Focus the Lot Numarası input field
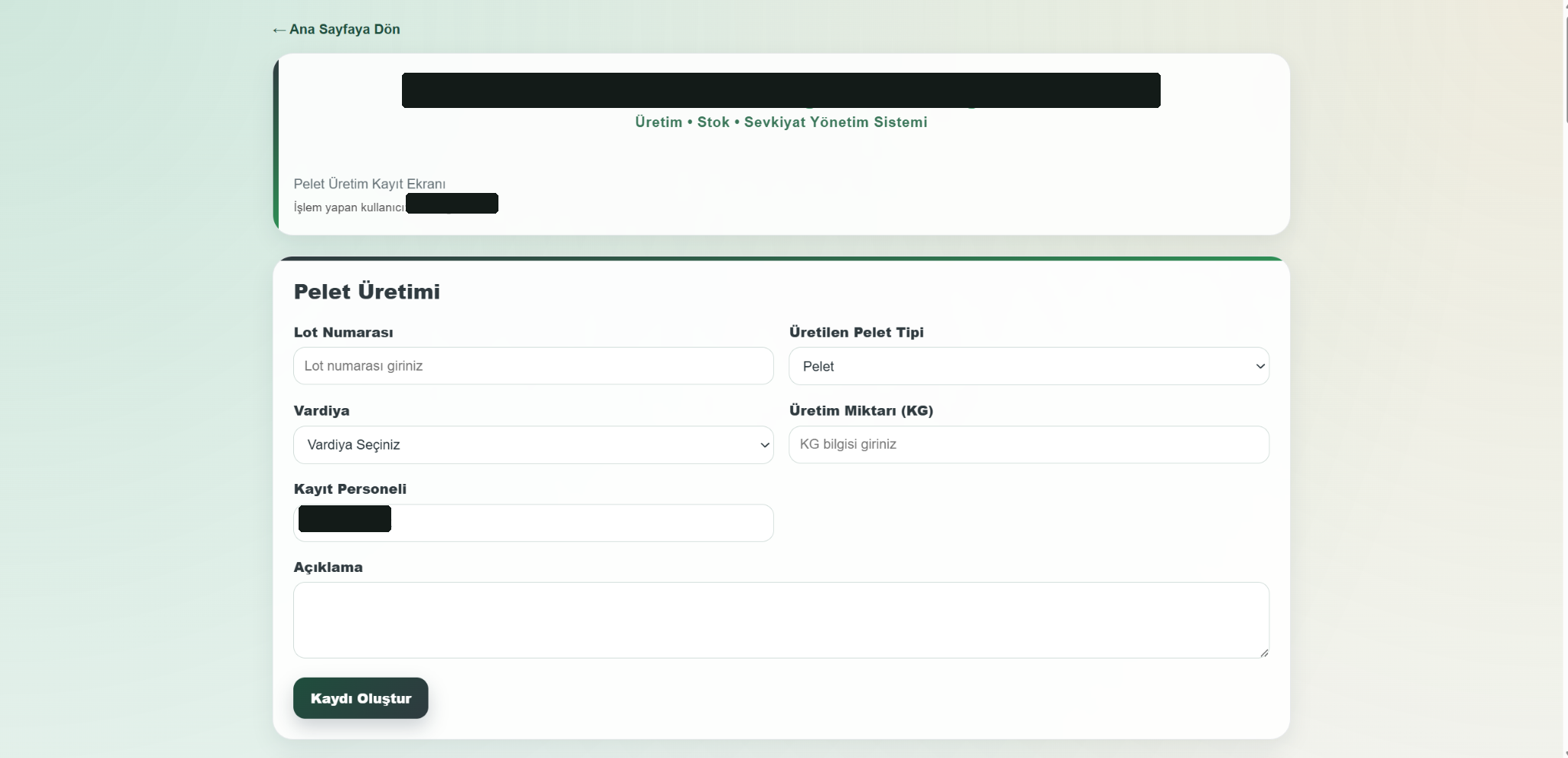The height and width of the screenshot is (758, 1568). (534, 366)
